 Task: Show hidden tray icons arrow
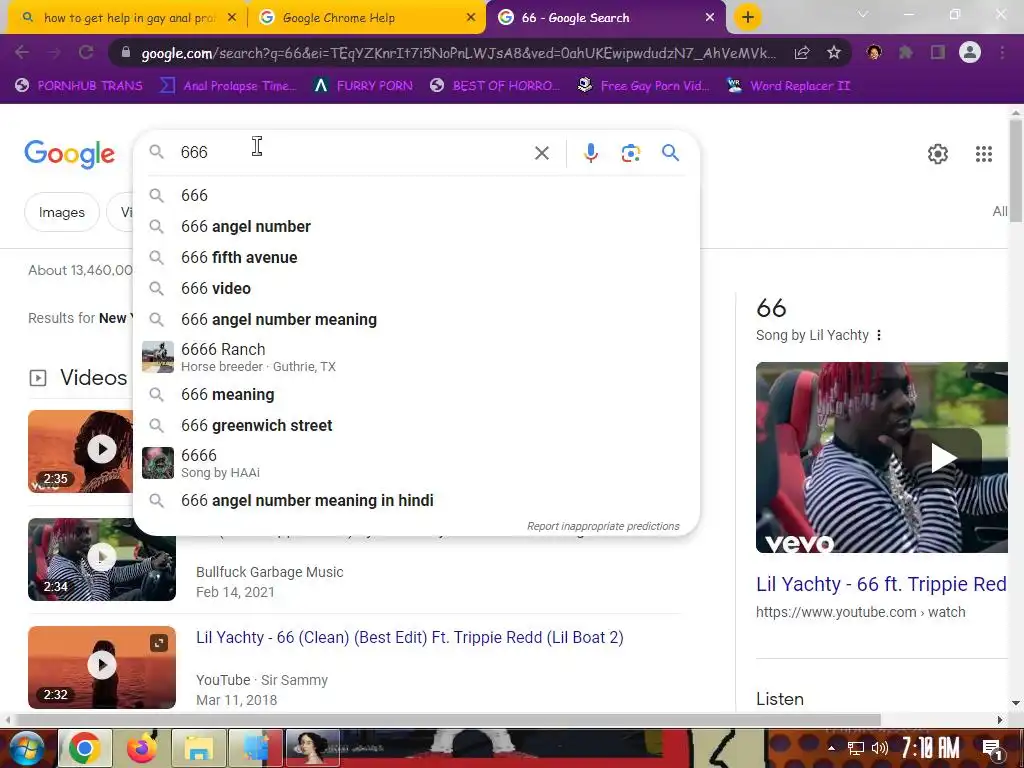[831, 748]
